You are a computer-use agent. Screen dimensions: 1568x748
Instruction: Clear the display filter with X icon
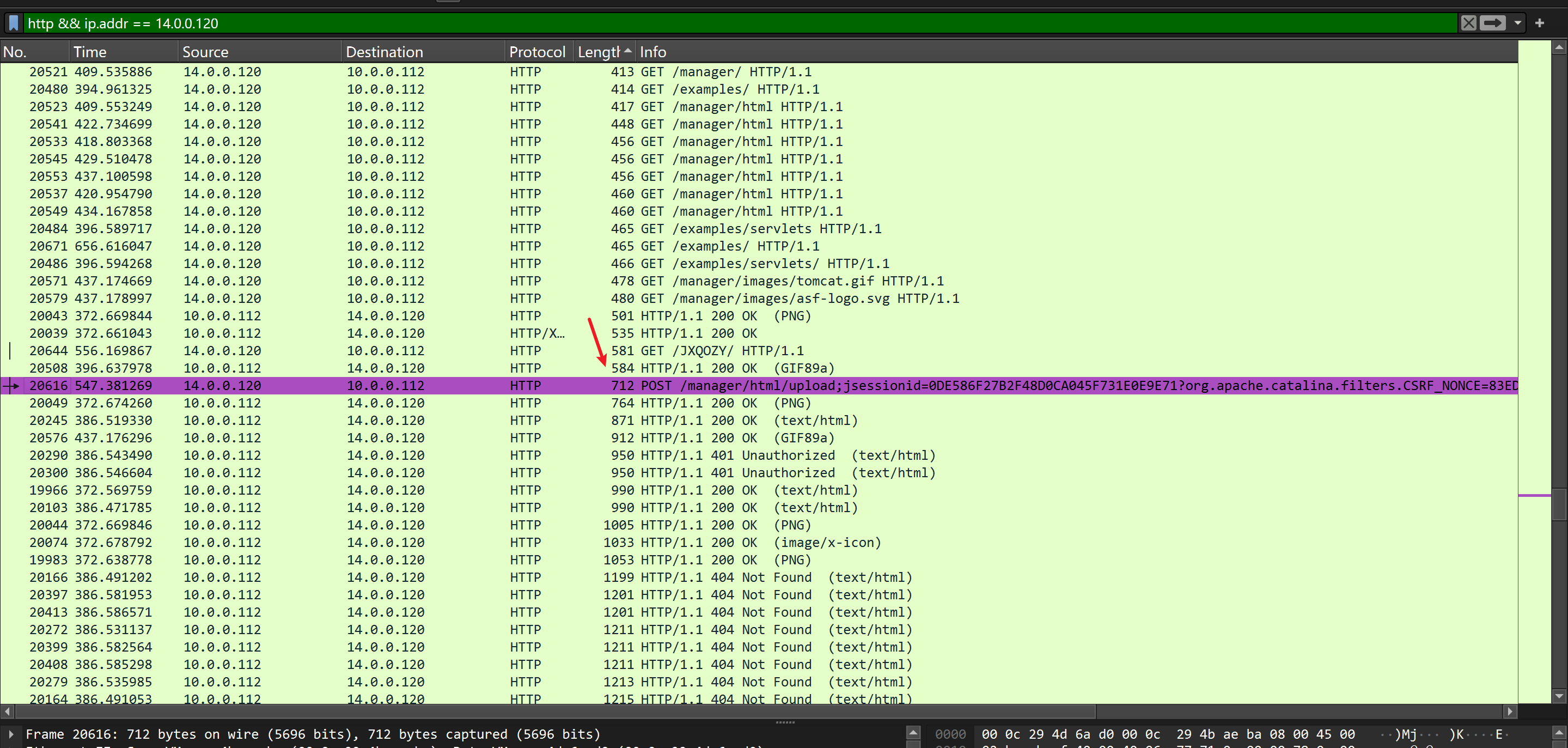[1468, 23]
